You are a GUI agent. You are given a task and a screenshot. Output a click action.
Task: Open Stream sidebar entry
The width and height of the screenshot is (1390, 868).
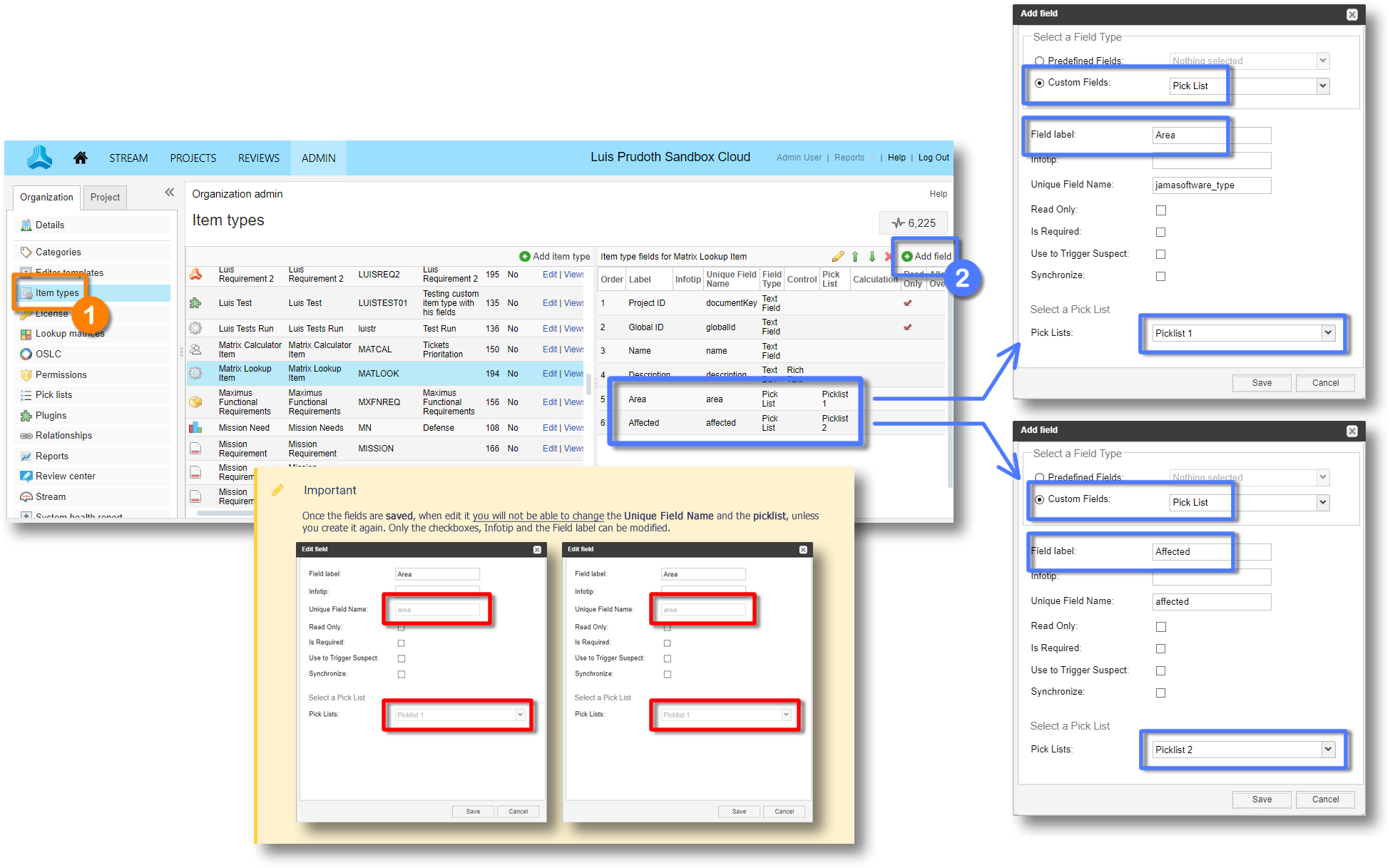coord(93,496)
